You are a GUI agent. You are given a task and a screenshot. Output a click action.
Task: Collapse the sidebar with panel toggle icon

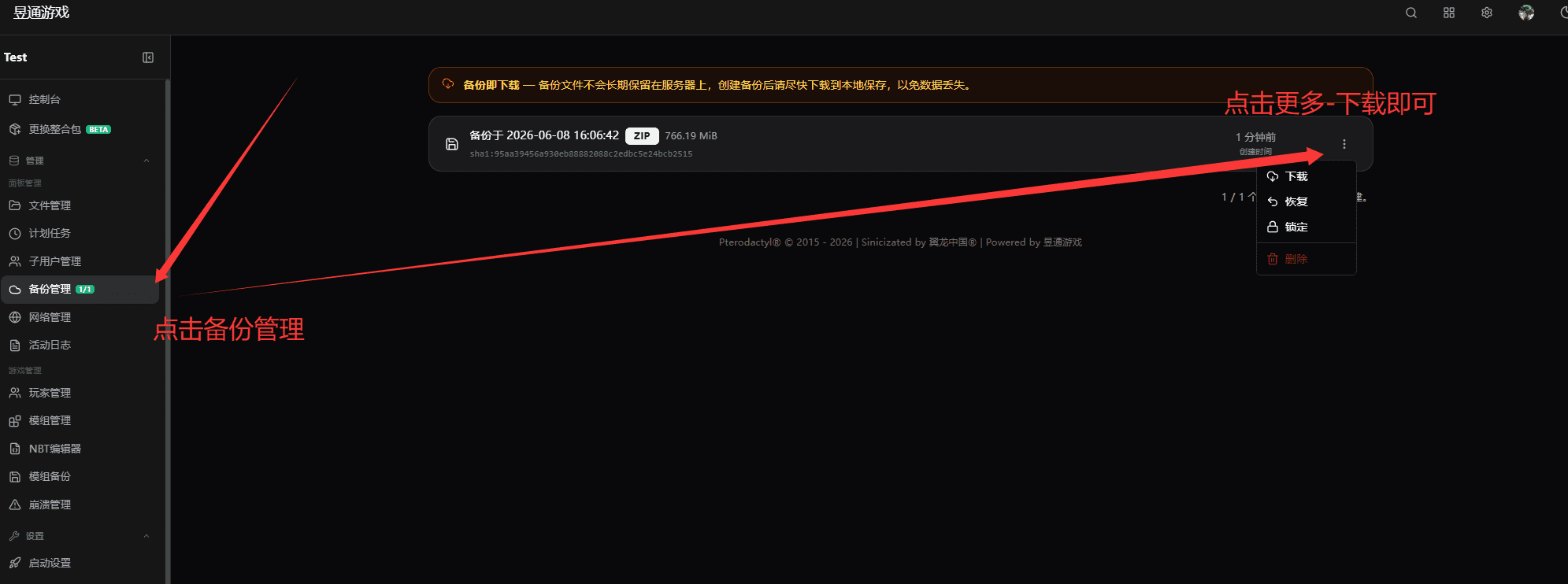coord(148,57)
